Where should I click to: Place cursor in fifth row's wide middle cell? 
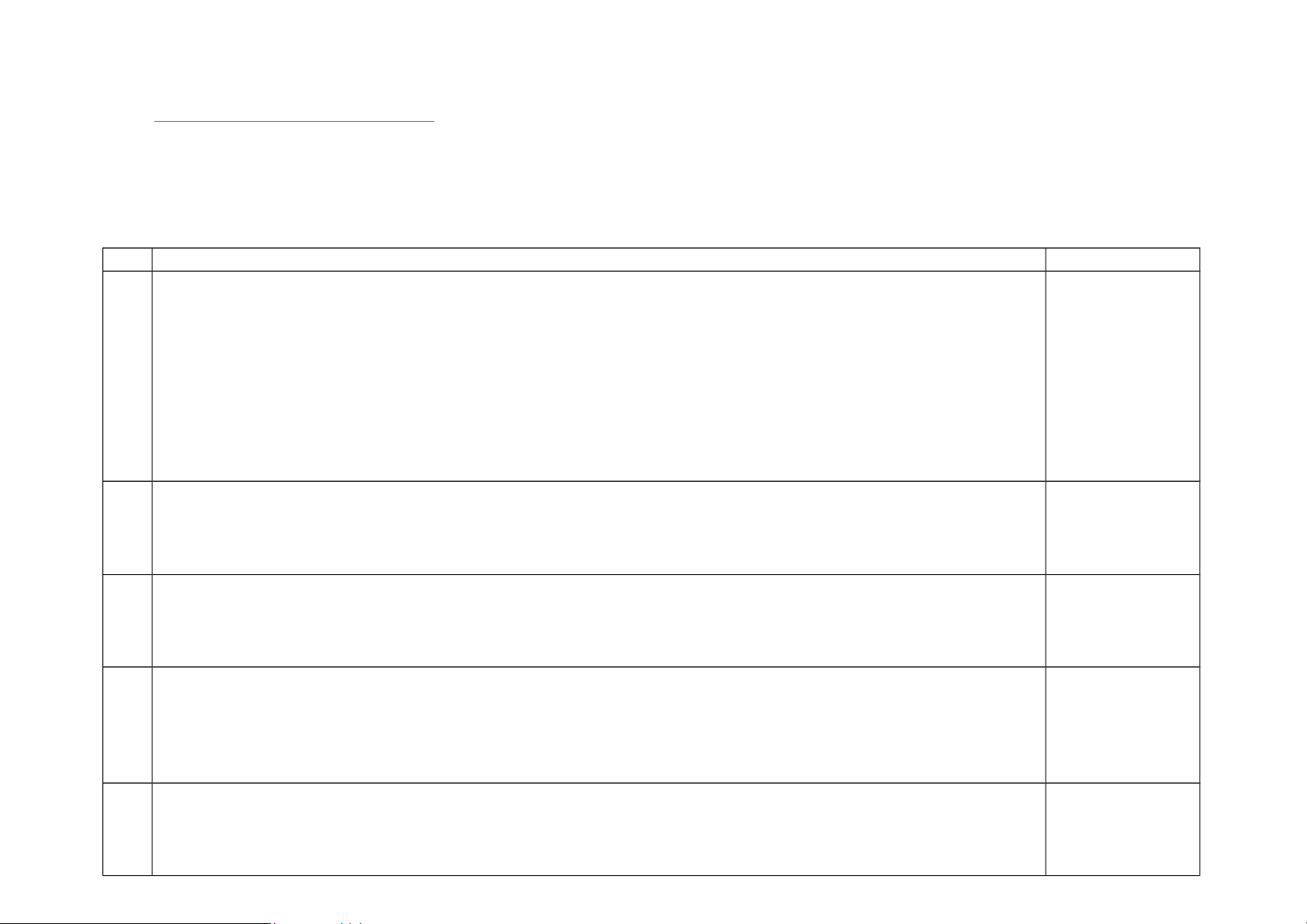pyautogui.click(x=598, y=725)
